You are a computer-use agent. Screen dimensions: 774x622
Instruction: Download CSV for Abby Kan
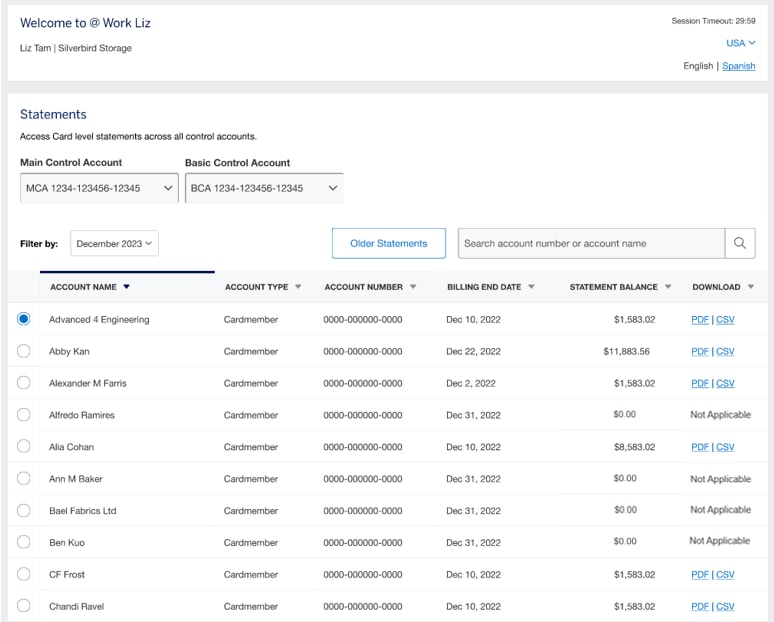[725, 352]
